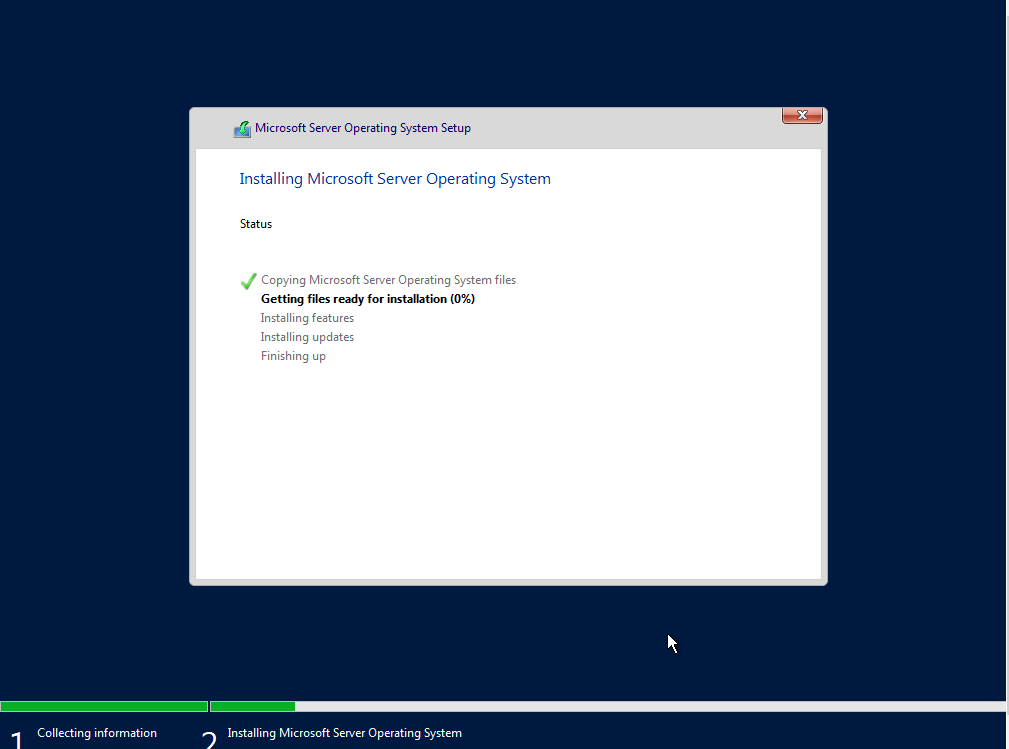Click 'Getting files ready for installation (0%)'
Screen dimensions: 1009x749
[367, 299]
